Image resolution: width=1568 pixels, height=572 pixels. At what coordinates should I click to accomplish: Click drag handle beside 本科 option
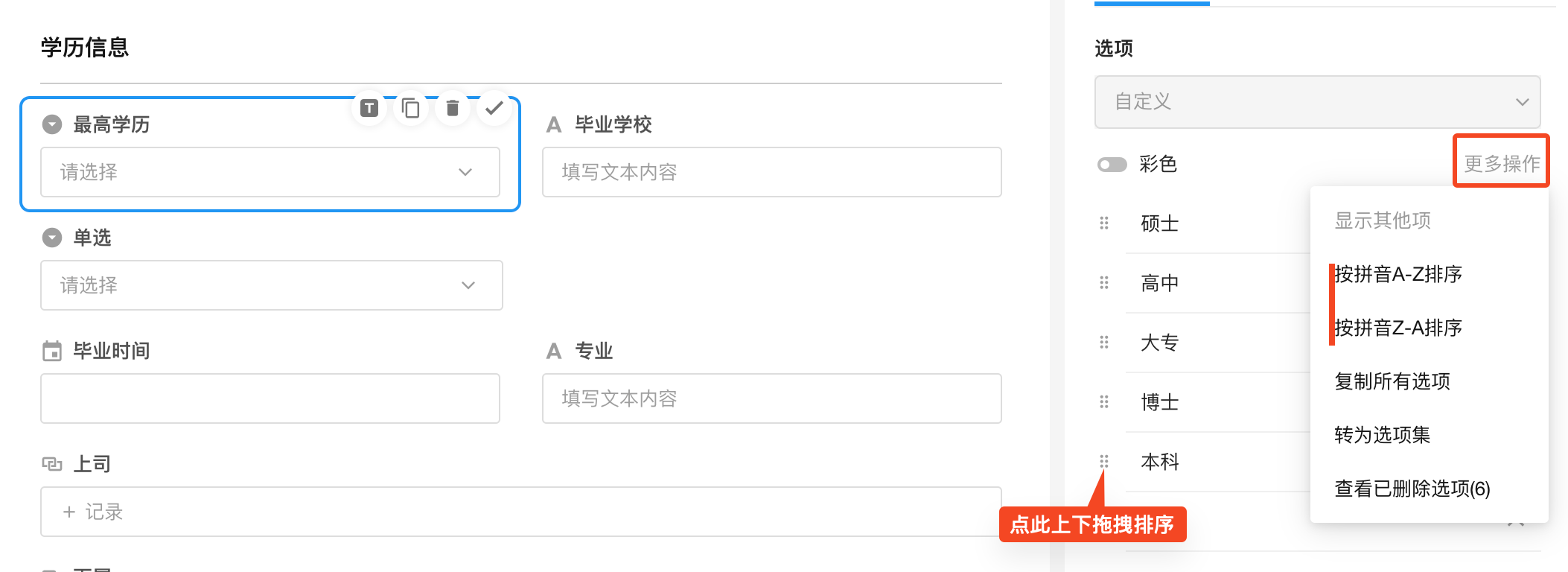click(1104, 461)
